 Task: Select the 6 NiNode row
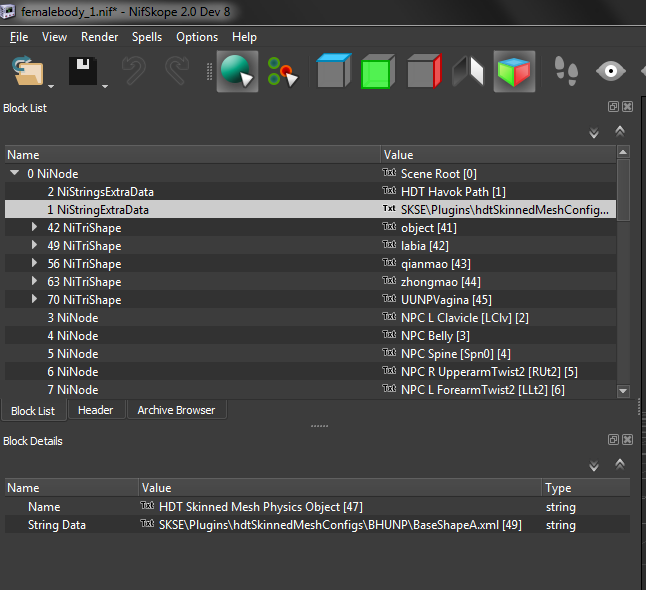tap(310, 372)
